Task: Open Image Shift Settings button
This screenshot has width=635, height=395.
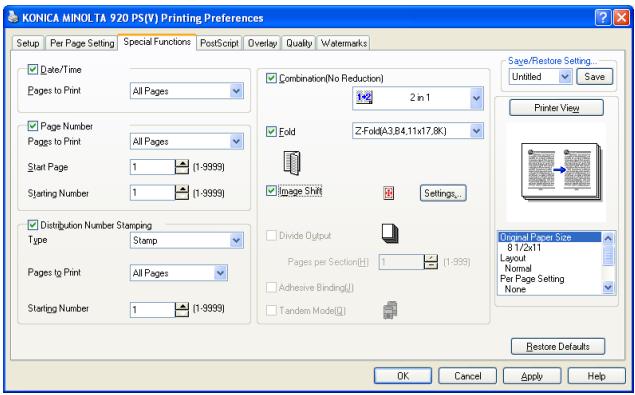Action: [443, 193]
